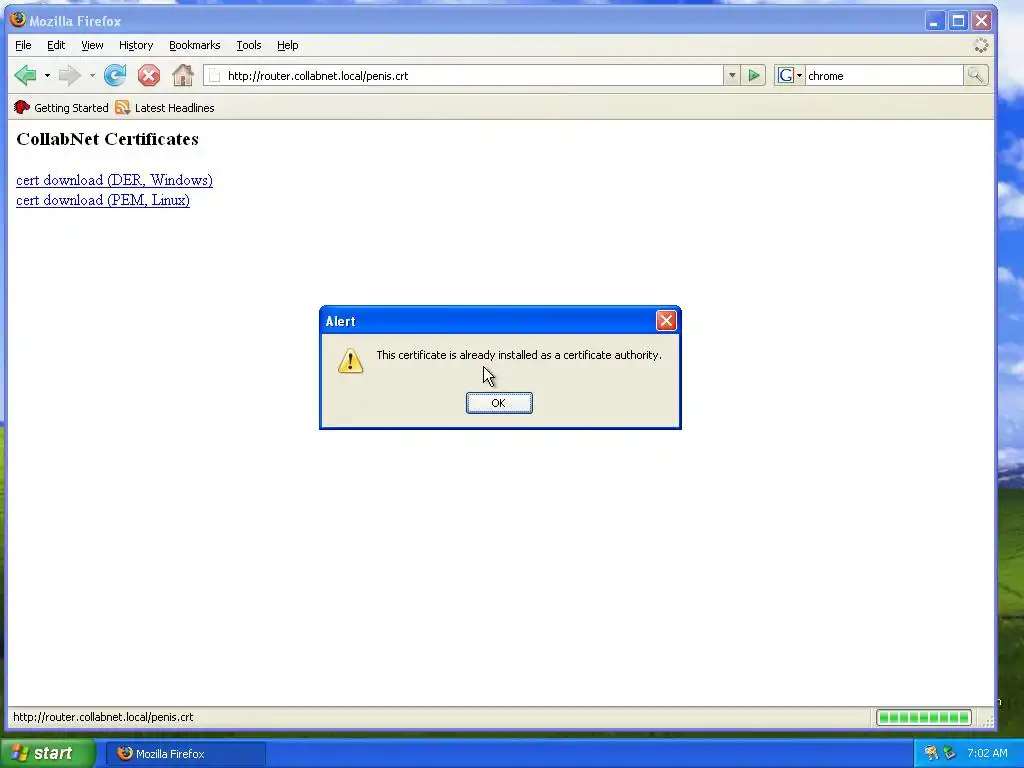Click cert download (DER, Windows) link
Image resolution: width=1024 pixels, height=768 pixels.
pos(114,180)
